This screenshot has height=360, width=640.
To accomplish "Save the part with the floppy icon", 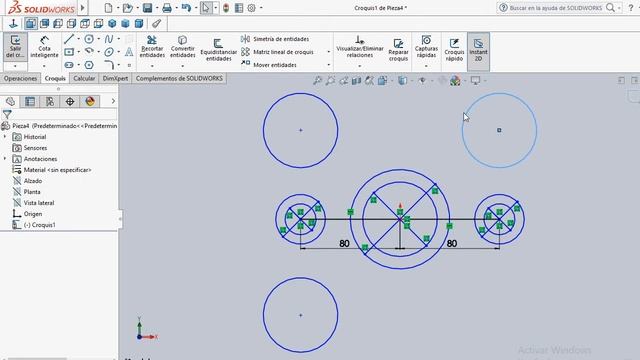I will tap(147, 8).
